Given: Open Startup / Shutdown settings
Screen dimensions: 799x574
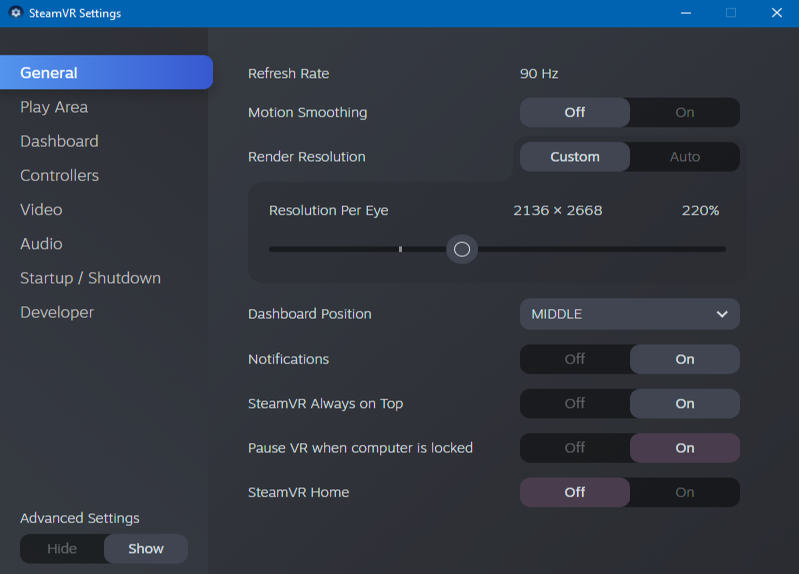Looking at the screenshot, I should [x=90, y=278].
